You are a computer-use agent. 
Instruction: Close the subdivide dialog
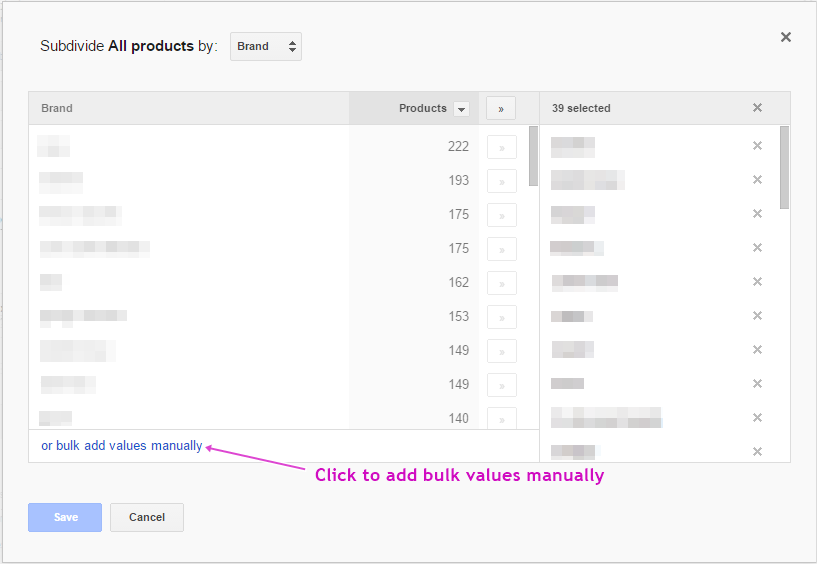coord(785,37)
